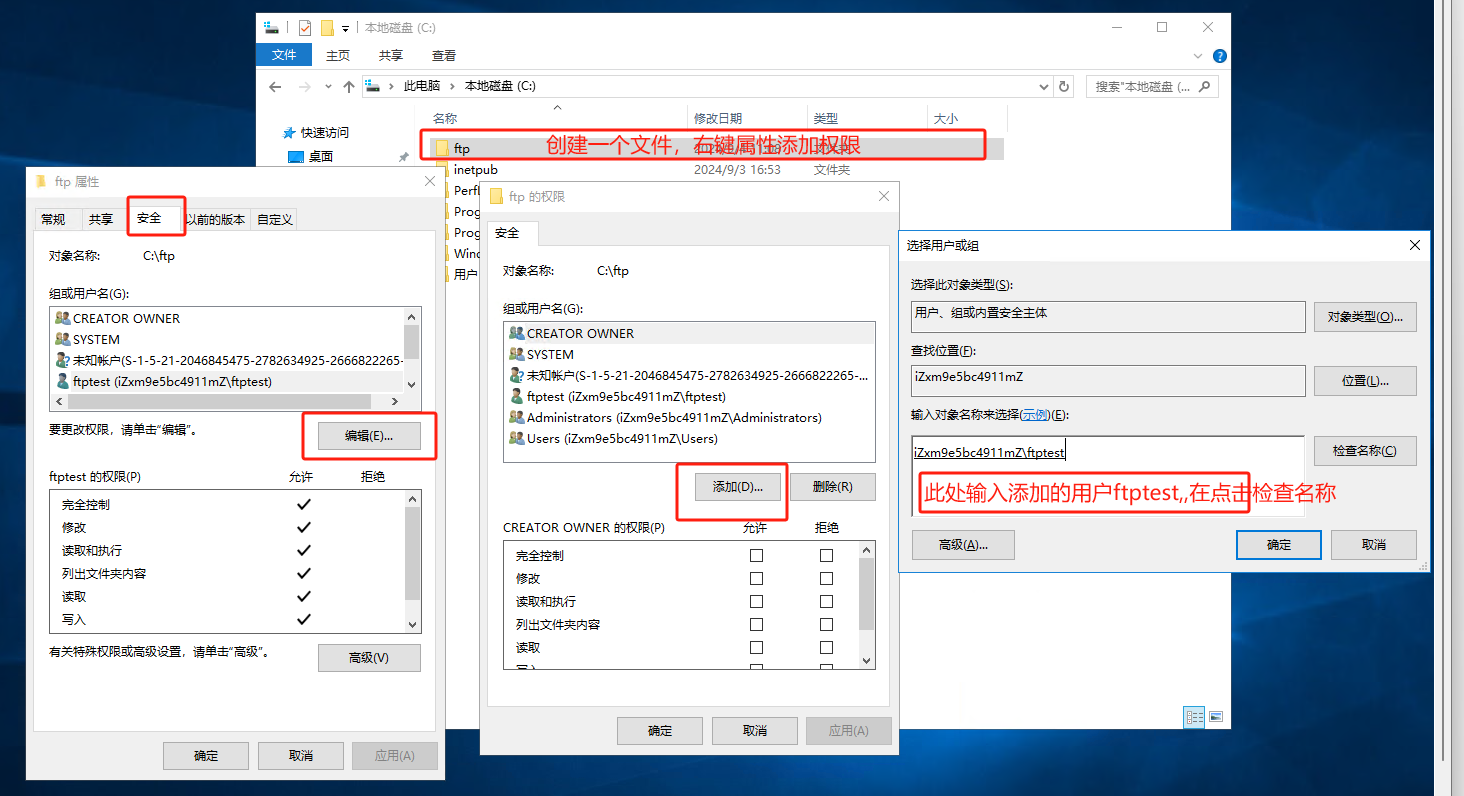Open the 共享 tab in ftp 属性
Viewport: 1464px width, 796px height.
[101, 219]
